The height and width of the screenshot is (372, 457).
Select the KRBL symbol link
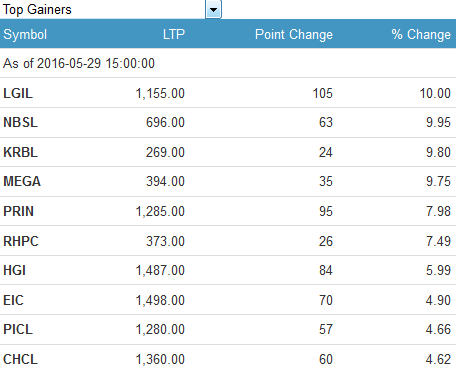[20, 152]
